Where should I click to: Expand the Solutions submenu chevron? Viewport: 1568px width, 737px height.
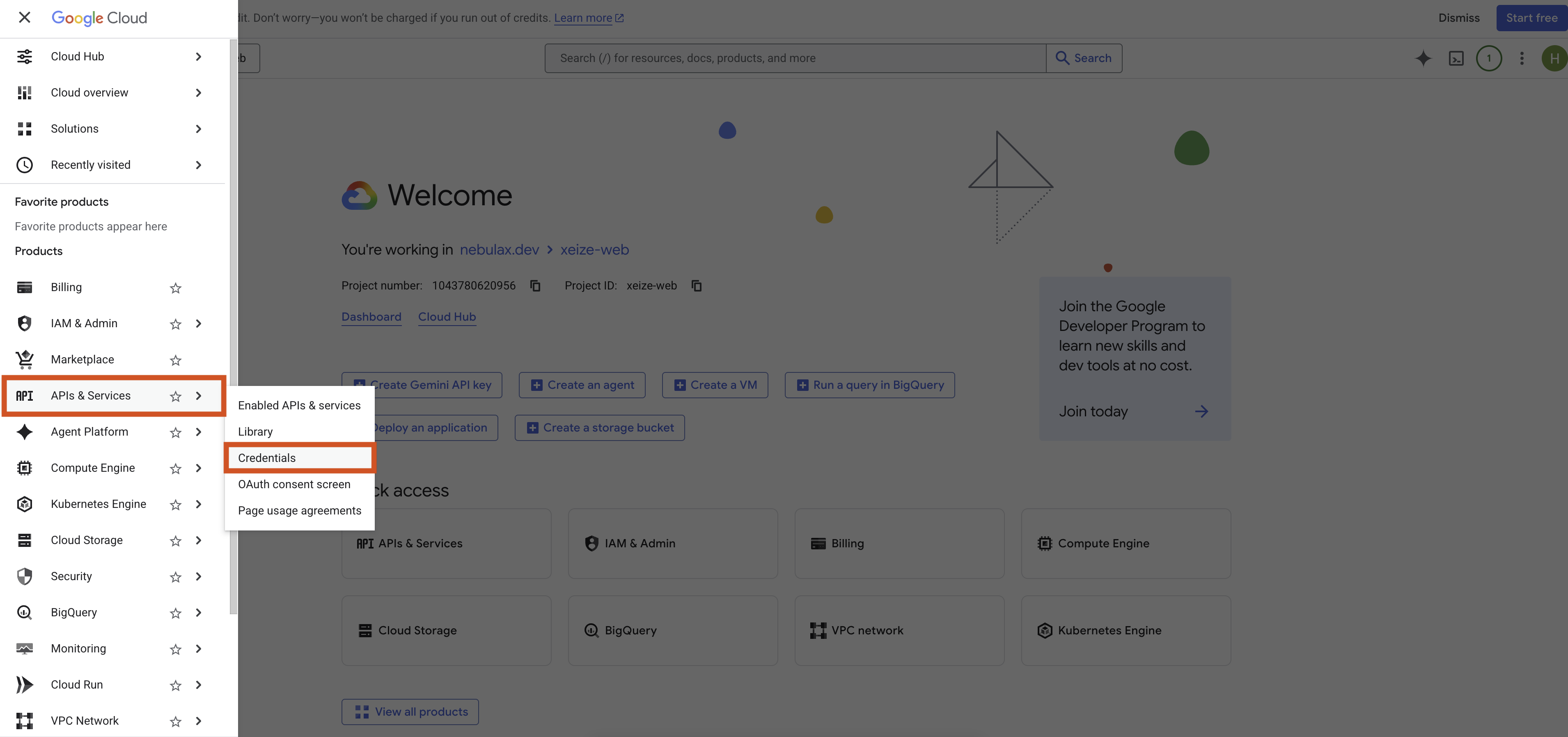(198, 129)
